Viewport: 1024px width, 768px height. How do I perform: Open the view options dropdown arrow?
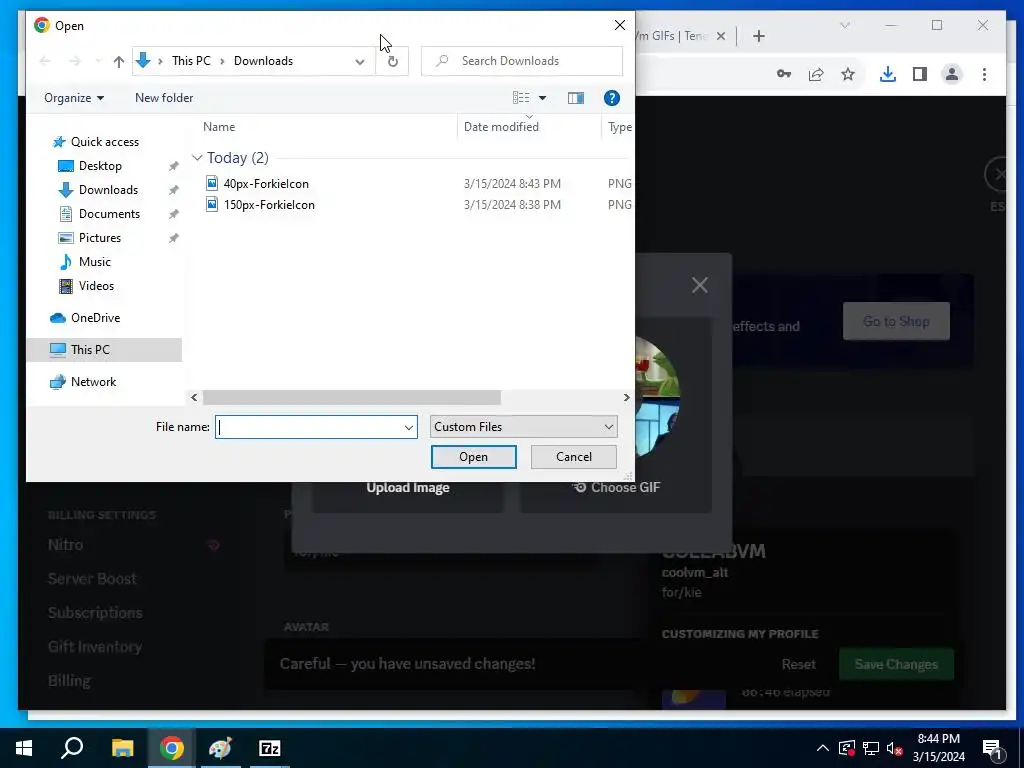click(x=542, y=98)
